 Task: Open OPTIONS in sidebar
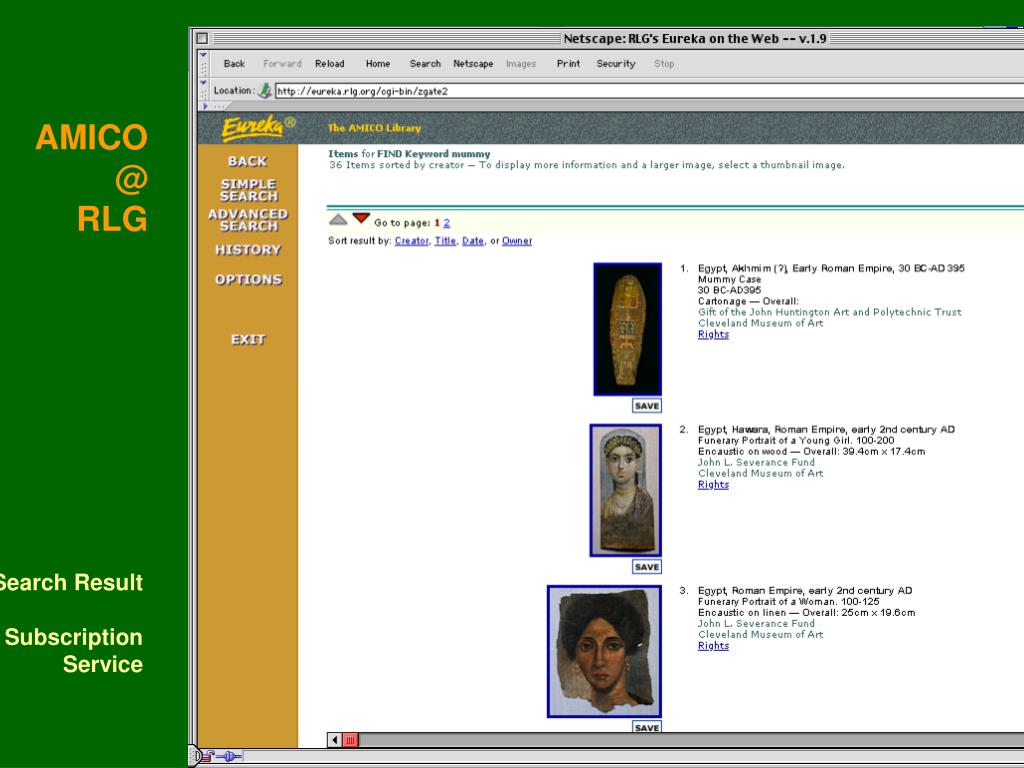coord(248,280)
